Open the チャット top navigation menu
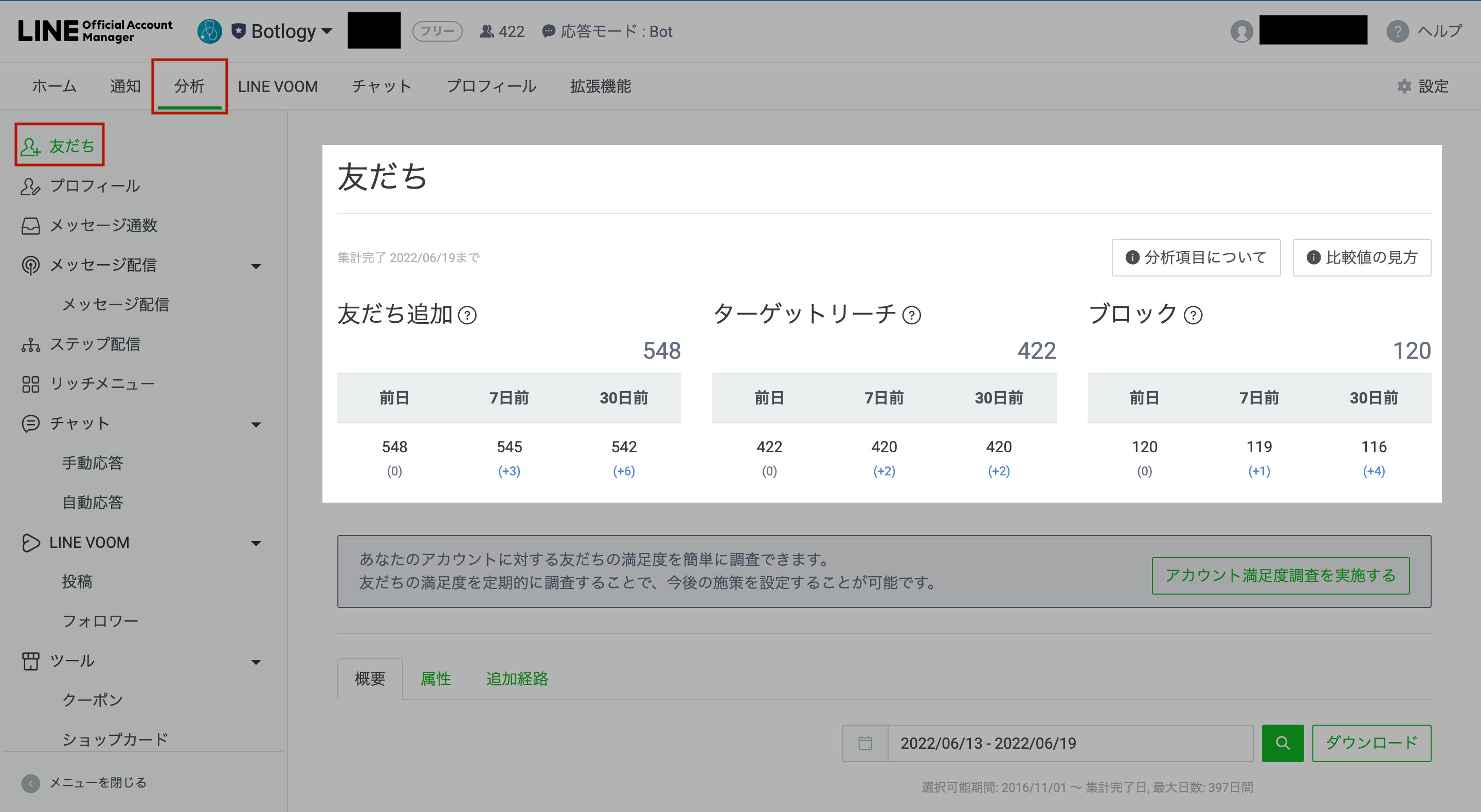The image size is (1481, 812). [x=382, y=86]
